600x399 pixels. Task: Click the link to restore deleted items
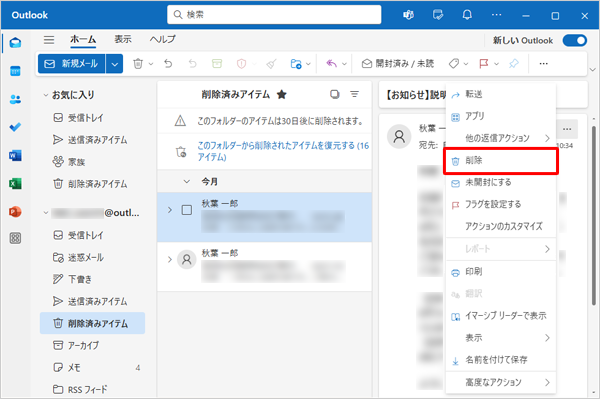point(283,151)
